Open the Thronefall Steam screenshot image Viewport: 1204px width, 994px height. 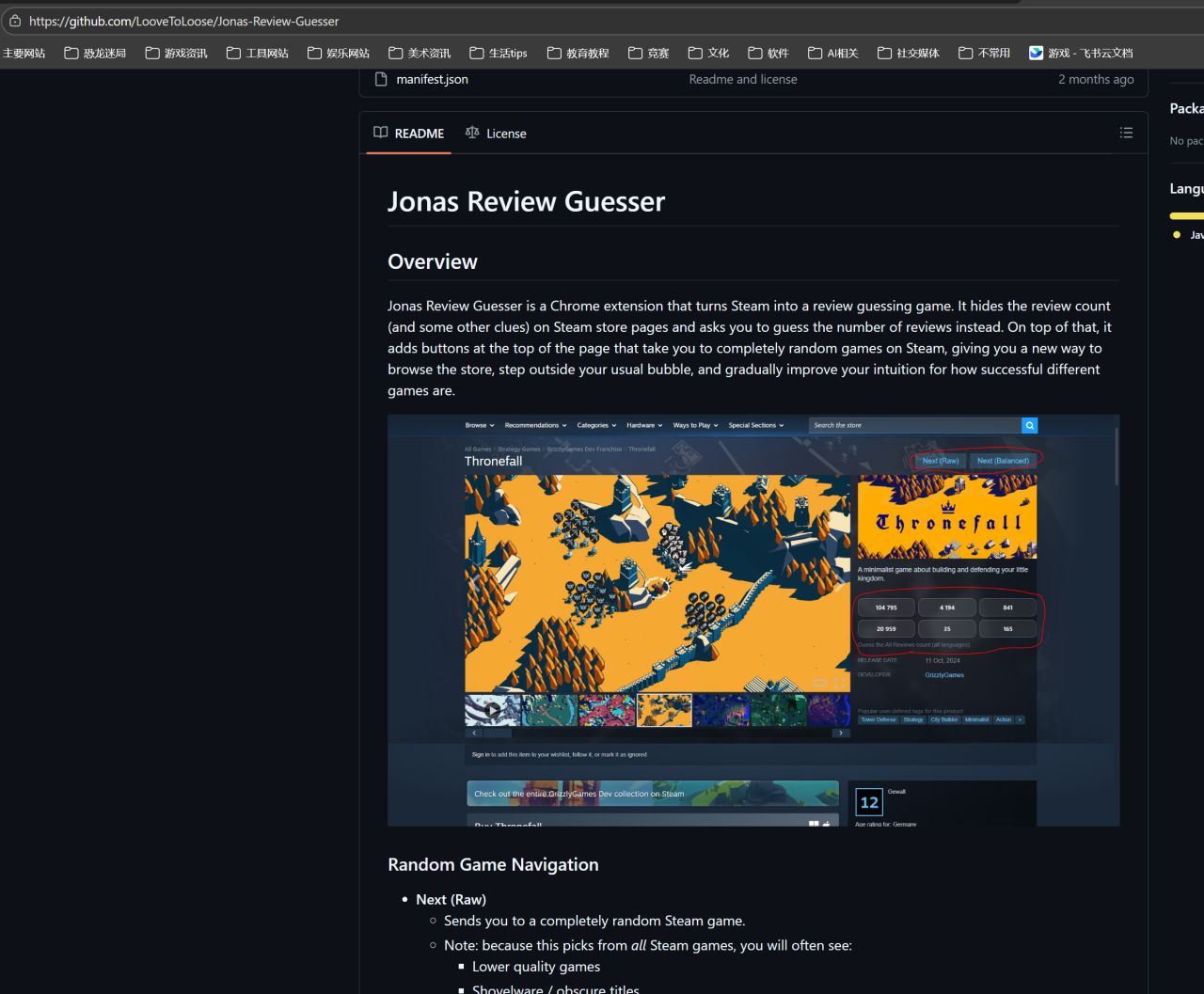coord(752,620)
